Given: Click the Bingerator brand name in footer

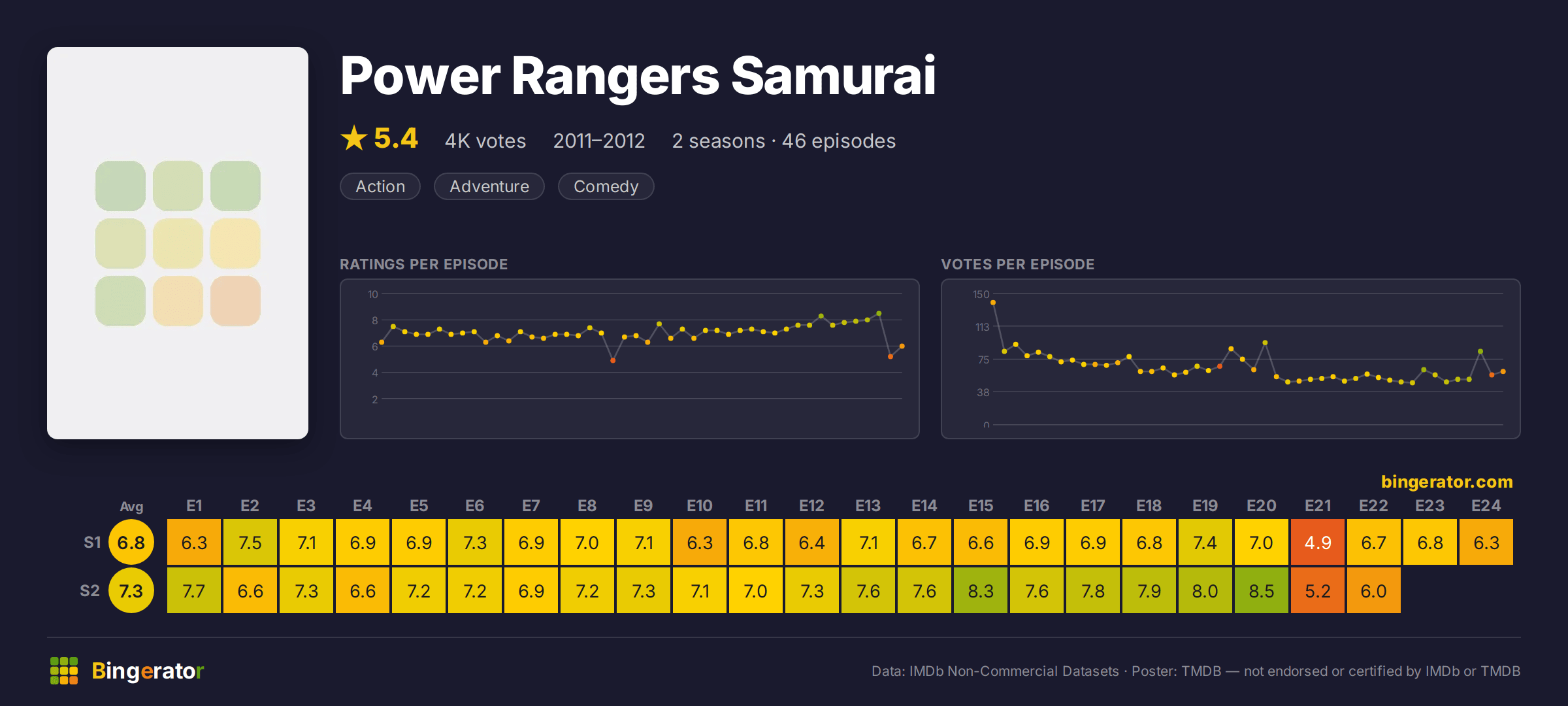Looking at the screenshot, I should [148, 671].
